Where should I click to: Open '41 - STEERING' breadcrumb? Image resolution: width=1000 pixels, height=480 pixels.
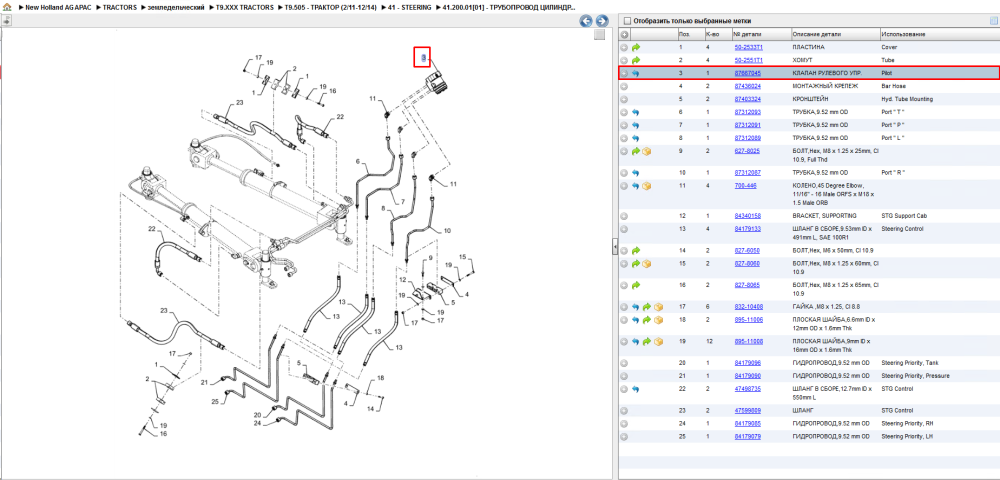409,8
